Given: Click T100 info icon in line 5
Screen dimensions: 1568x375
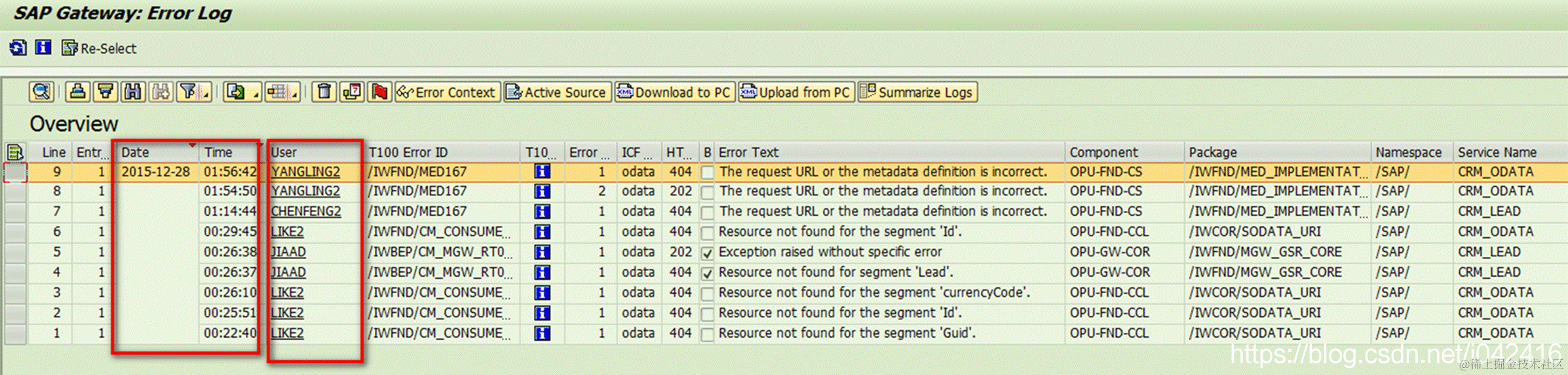Looking at the screenshot, I should coord(542,252).
